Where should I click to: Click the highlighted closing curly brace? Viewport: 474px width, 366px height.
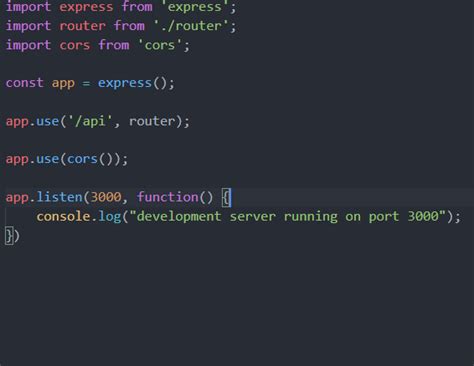(x=9, y=236)
